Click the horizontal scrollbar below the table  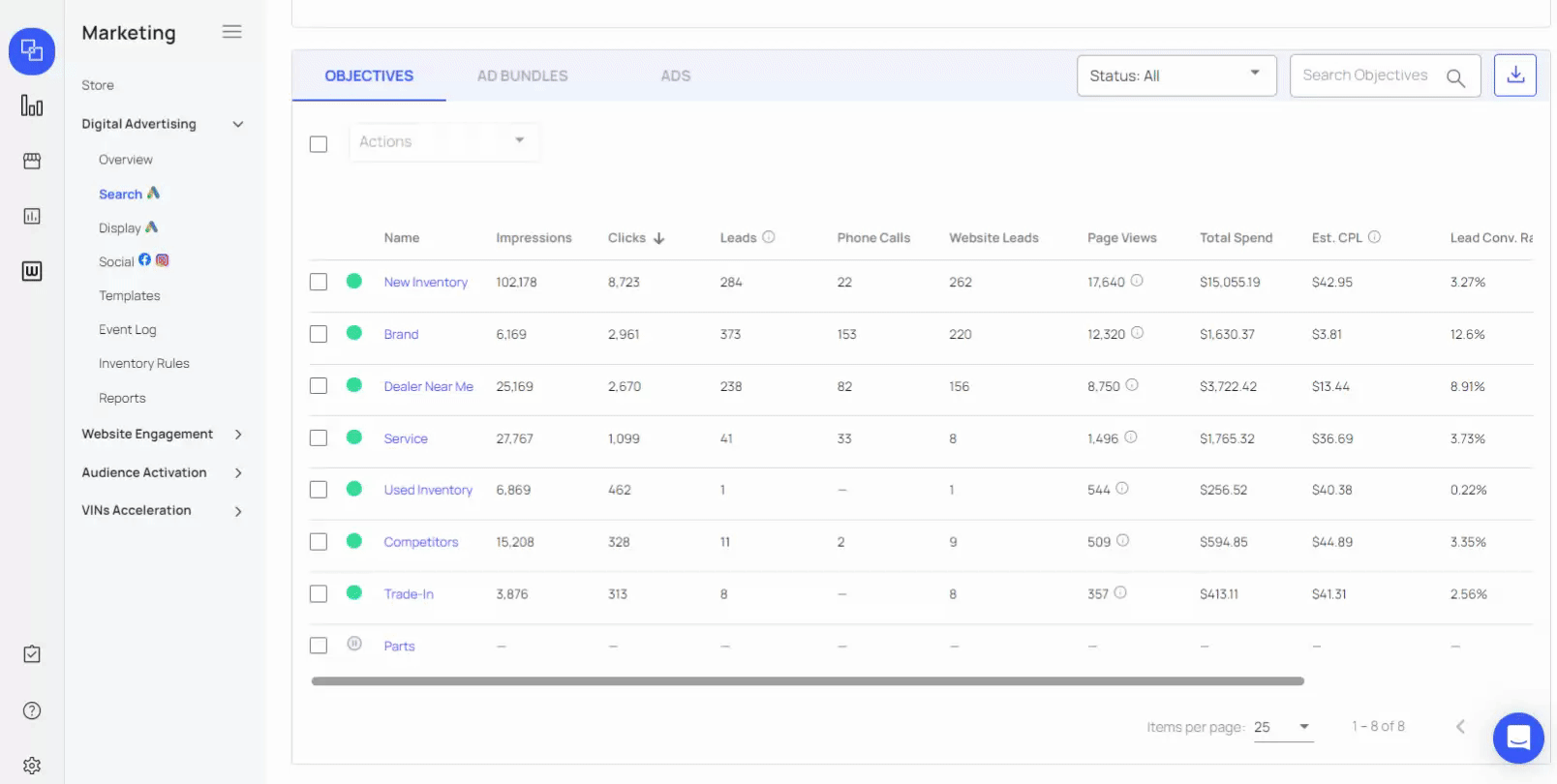click(807, 681)
